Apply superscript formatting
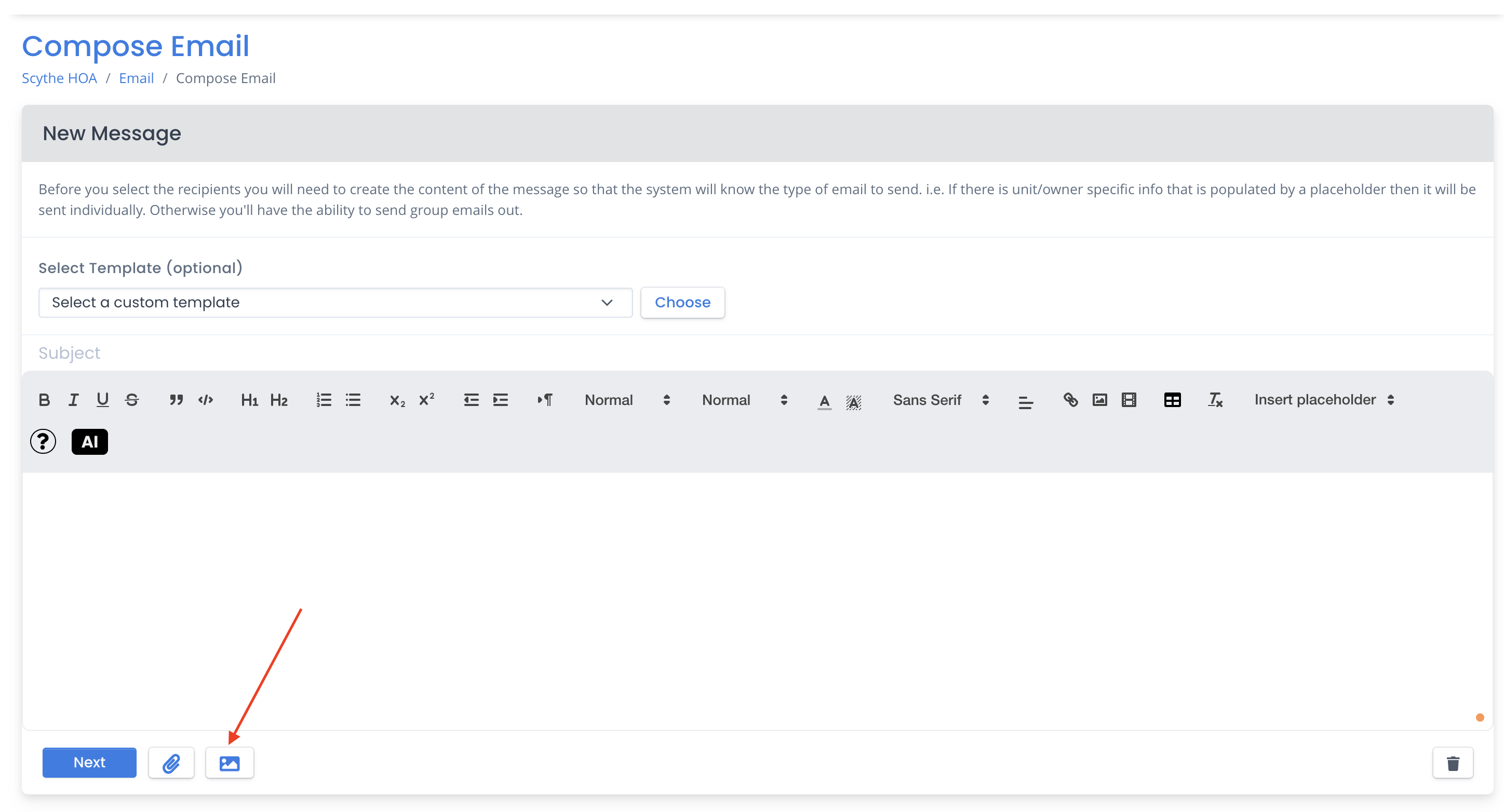 [427, 400]
